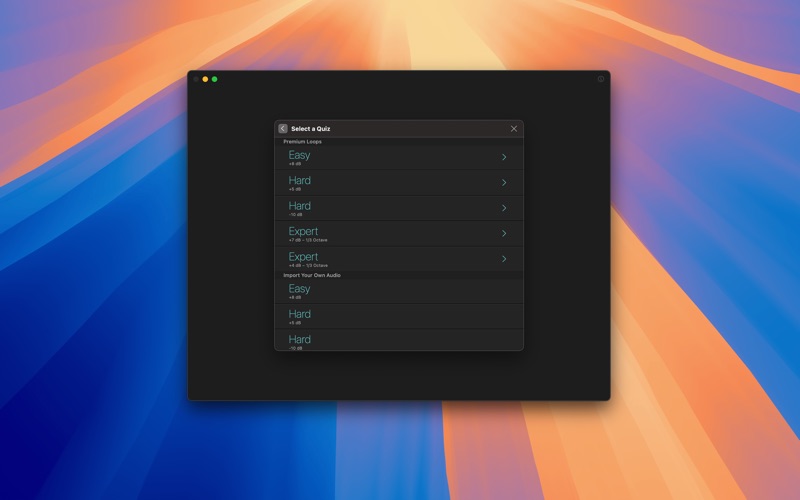Click the dimmed close button of the window
This screenshot has width=800, height=500.
click(196, 79)
